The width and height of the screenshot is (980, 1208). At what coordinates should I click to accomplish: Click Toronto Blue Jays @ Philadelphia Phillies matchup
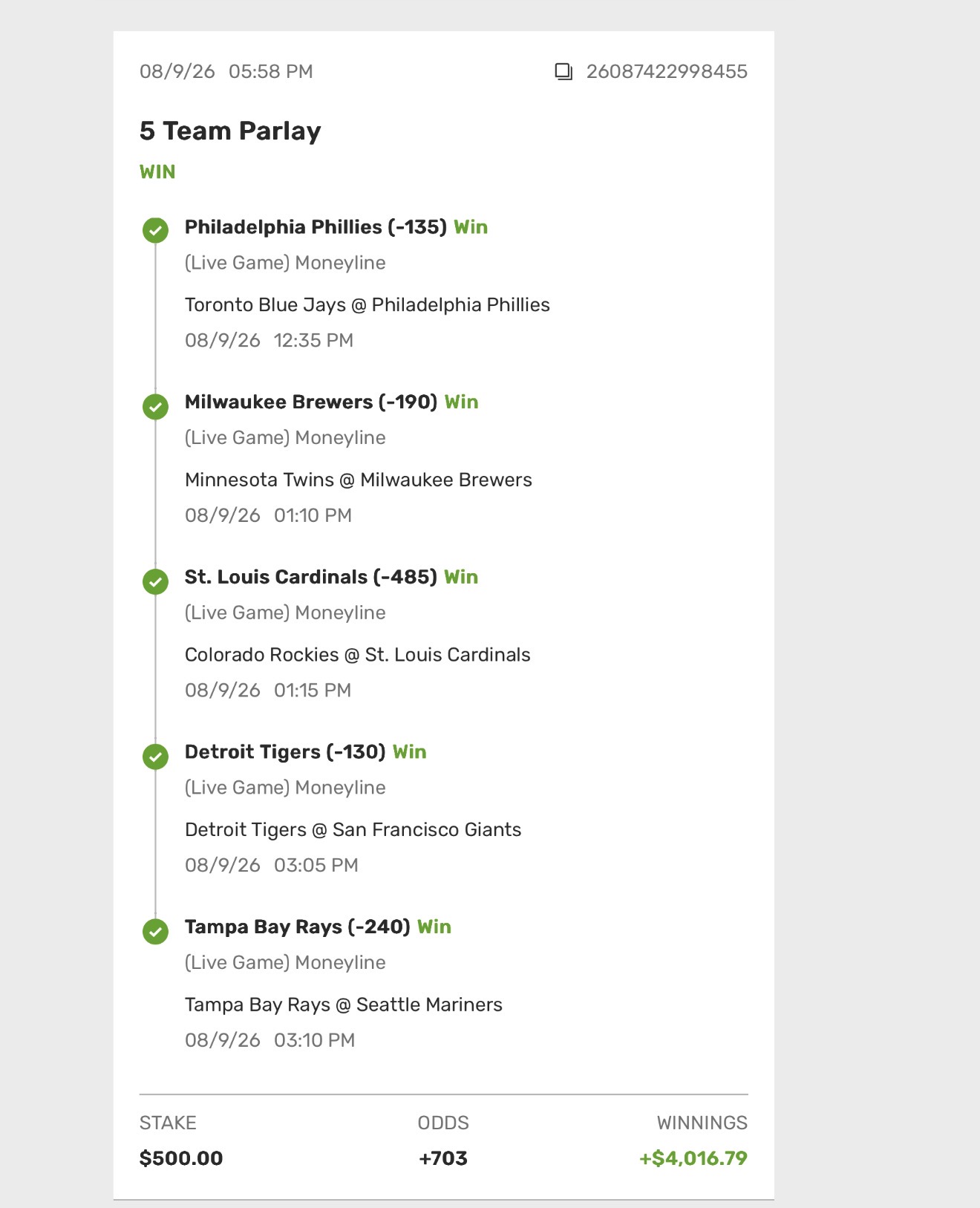pyautogui.click(x=367, y=305)
